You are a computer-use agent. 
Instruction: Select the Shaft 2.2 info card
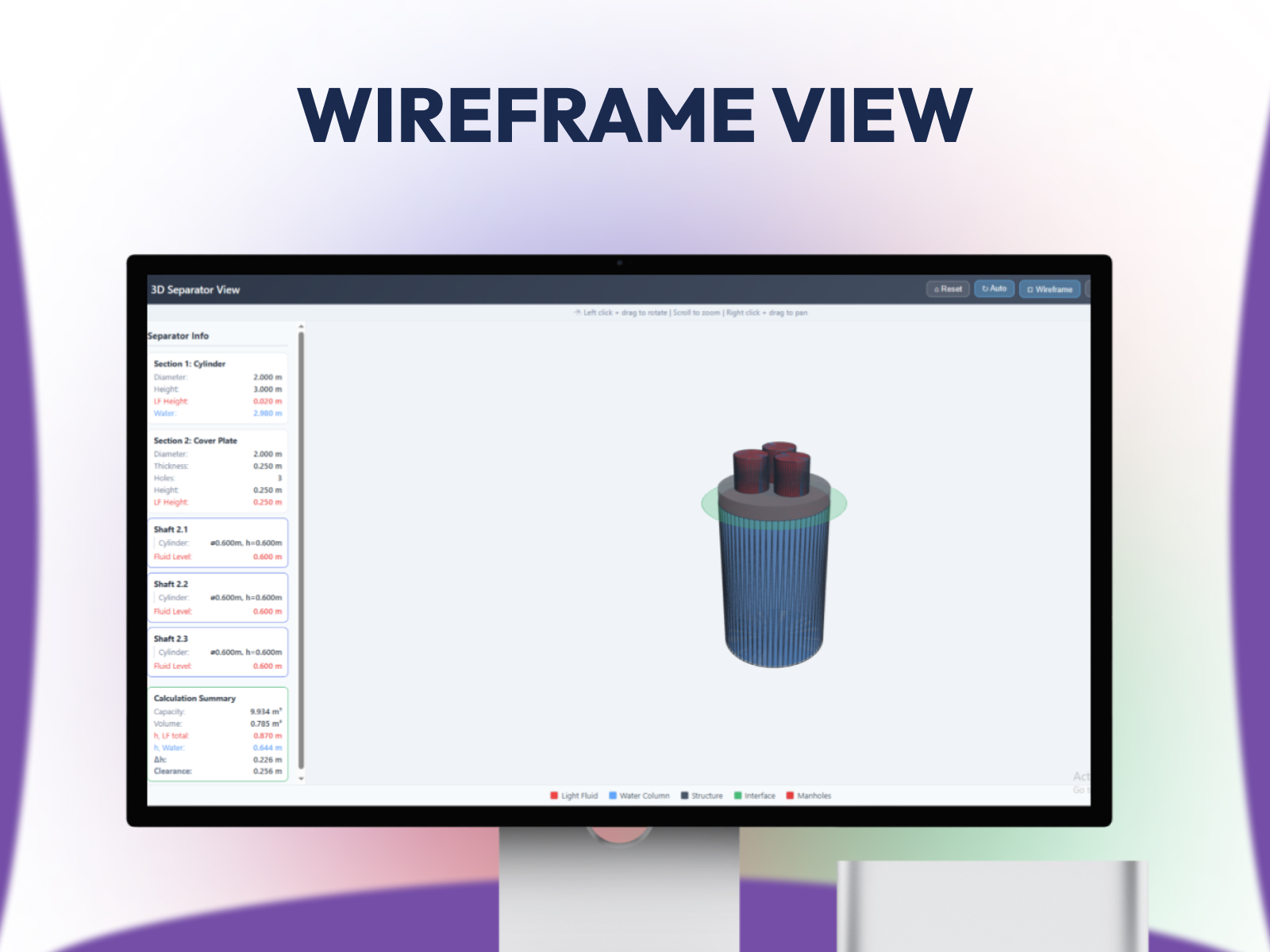click(217, 597)
